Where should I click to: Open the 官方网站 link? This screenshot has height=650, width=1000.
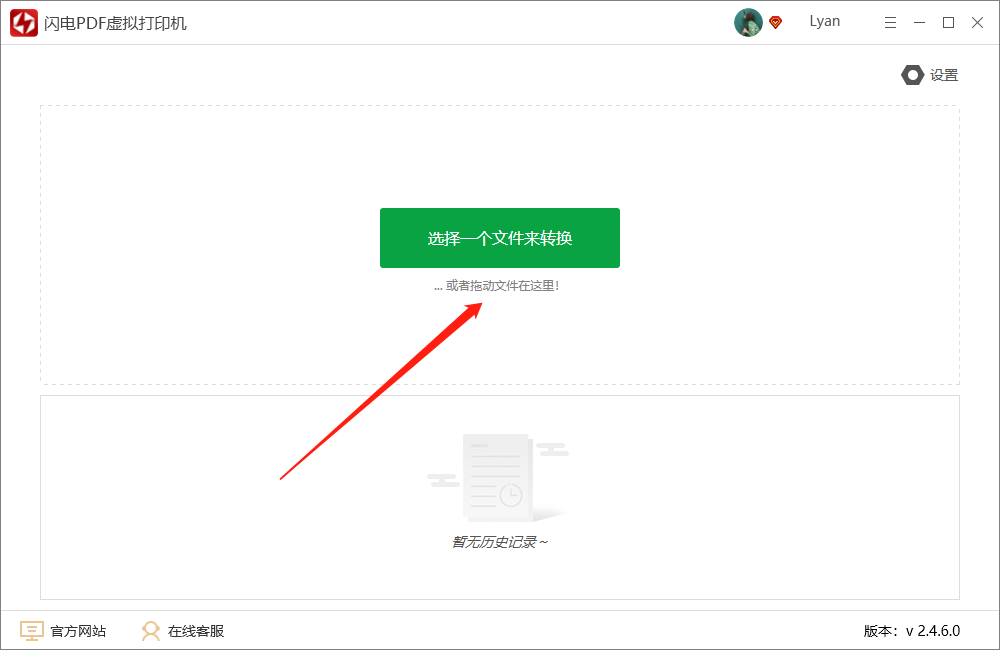click(78, 631)
